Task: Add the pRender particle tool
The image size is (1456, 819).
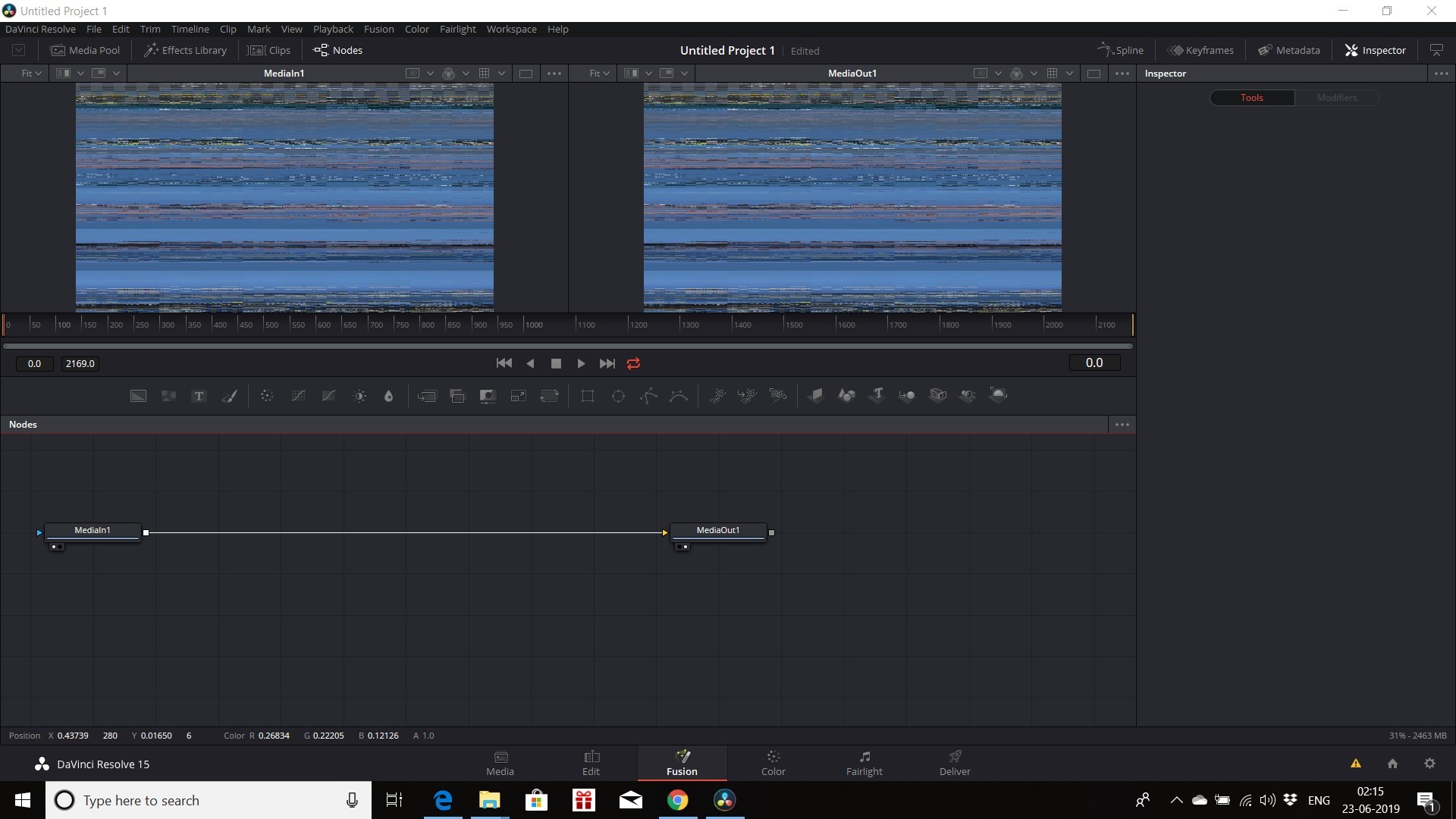Action: tap(778, 395)
